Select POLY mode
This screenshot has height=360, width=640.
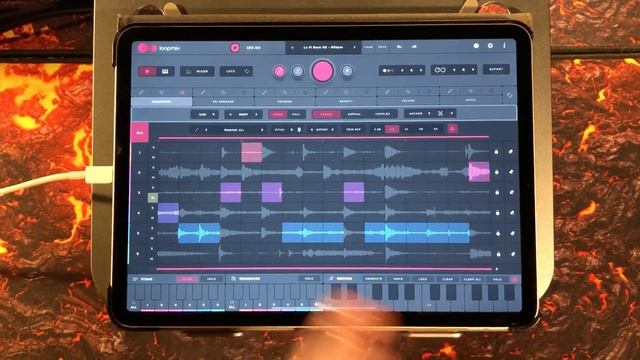[296, 115]
